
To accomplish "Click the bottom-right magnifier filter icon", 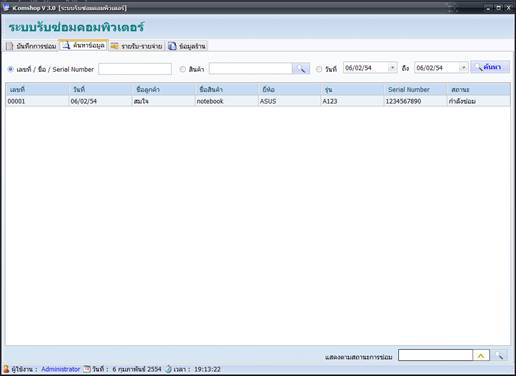I will tap(499, 355).
